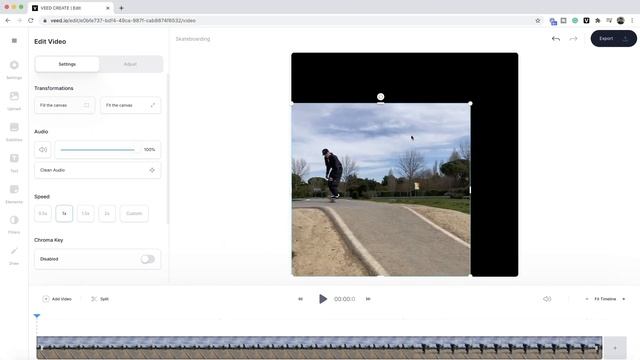Open the Elements sidebar section
This screenshot has width=640, height=360.
(x=14, y=193)
